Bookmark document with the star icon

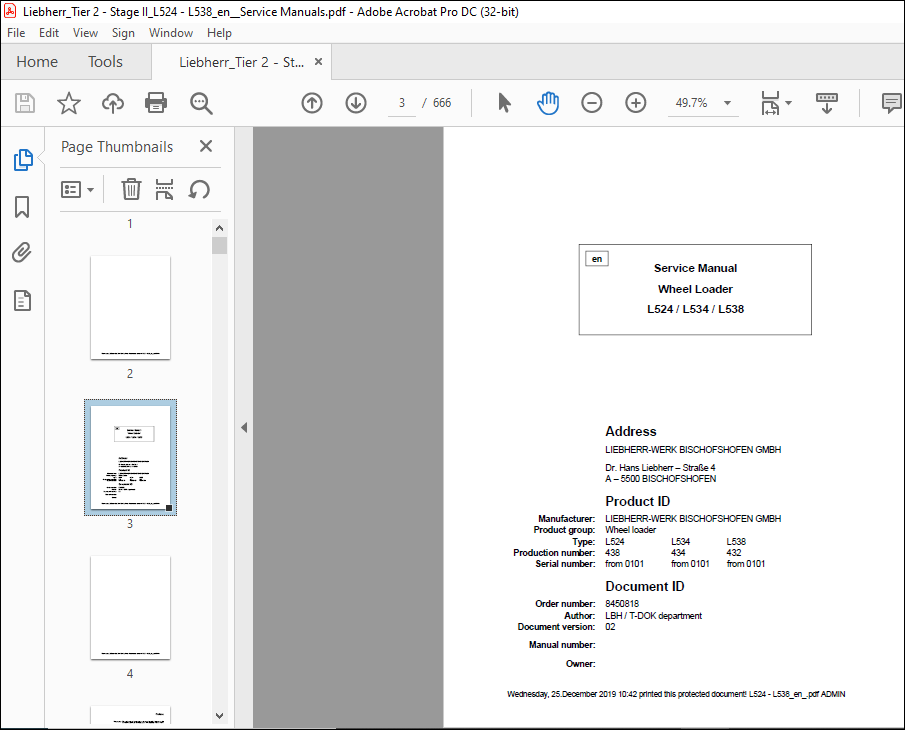[x=69, y=103]
